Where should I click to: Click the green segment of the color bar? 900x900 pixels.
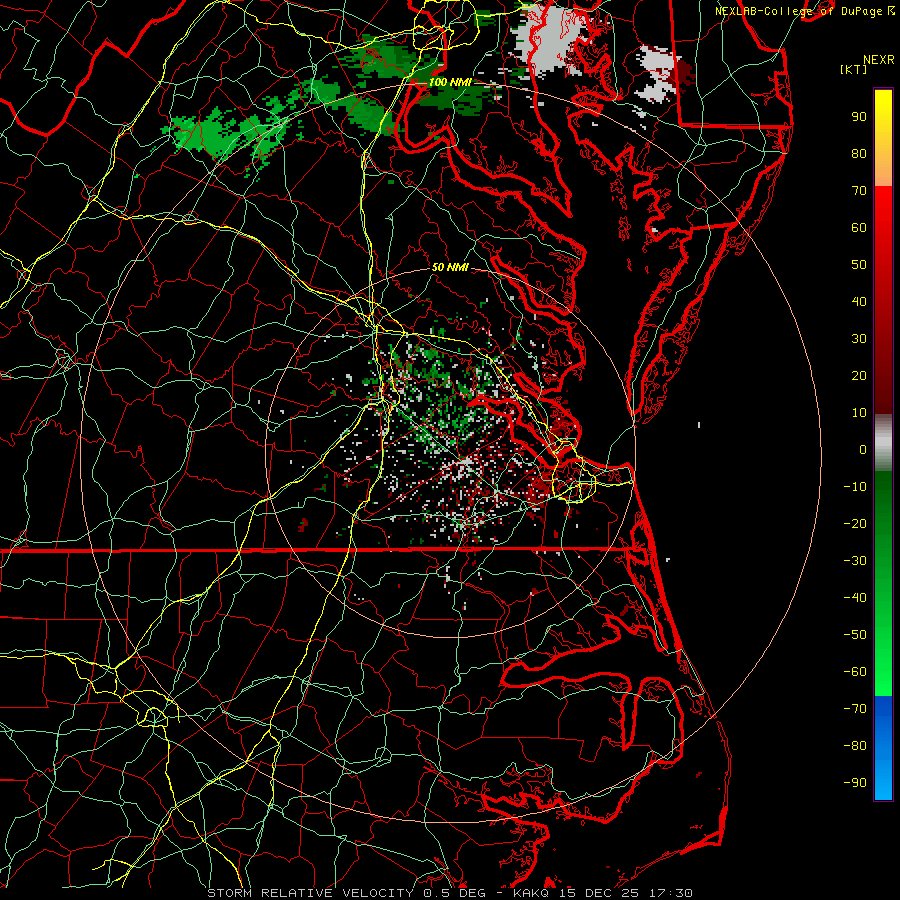tap(883, 583)
